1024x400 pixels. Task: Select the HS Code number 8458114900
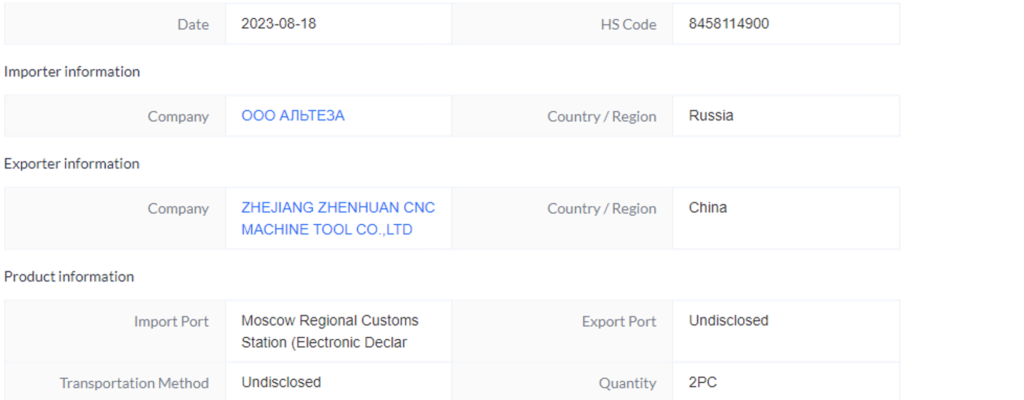[x=729, y=24]
